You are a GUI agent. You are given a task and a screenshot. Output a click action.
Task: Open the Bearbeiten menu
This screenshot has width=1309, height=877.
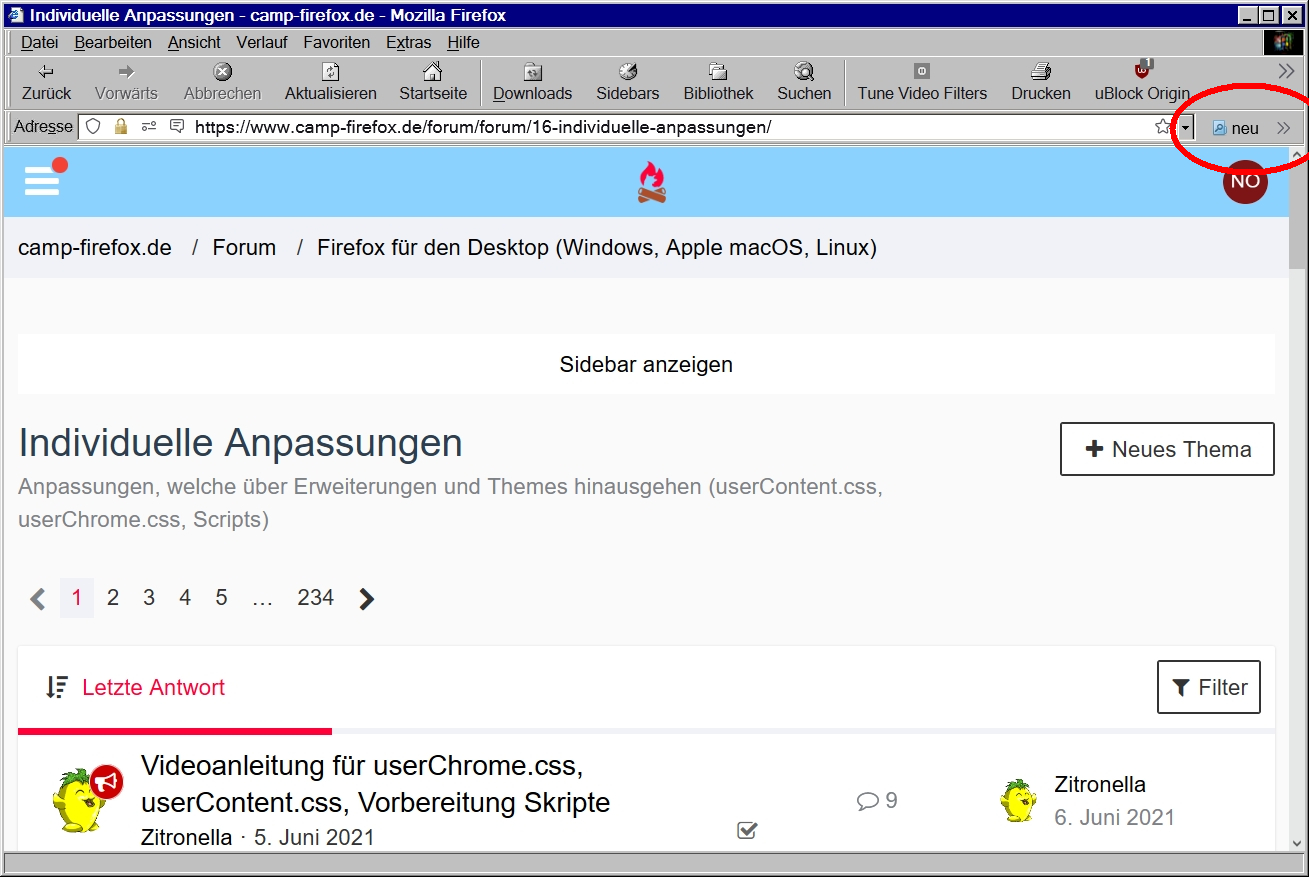point(113,42)
